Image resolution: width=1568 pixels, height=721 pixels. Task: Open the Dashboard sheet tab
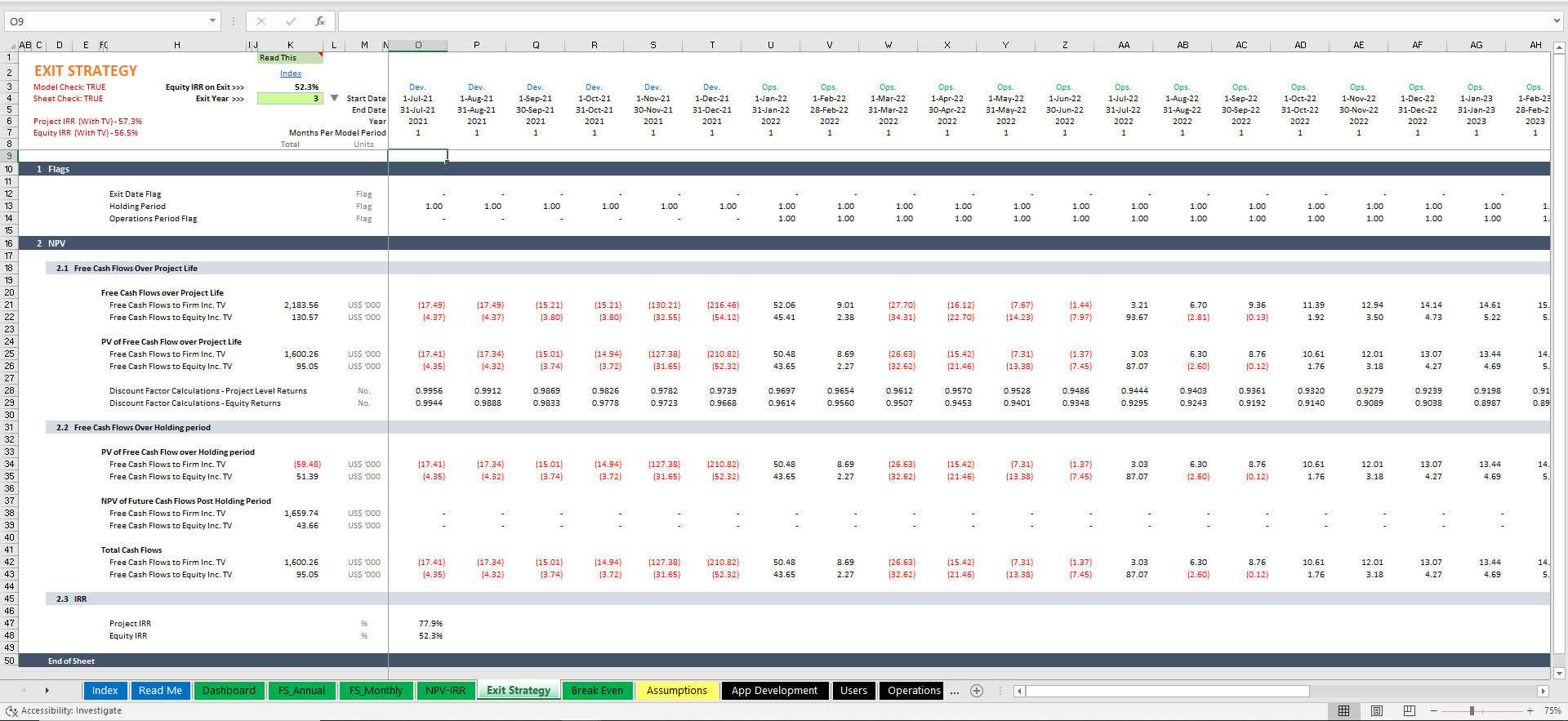coord(229,691)
